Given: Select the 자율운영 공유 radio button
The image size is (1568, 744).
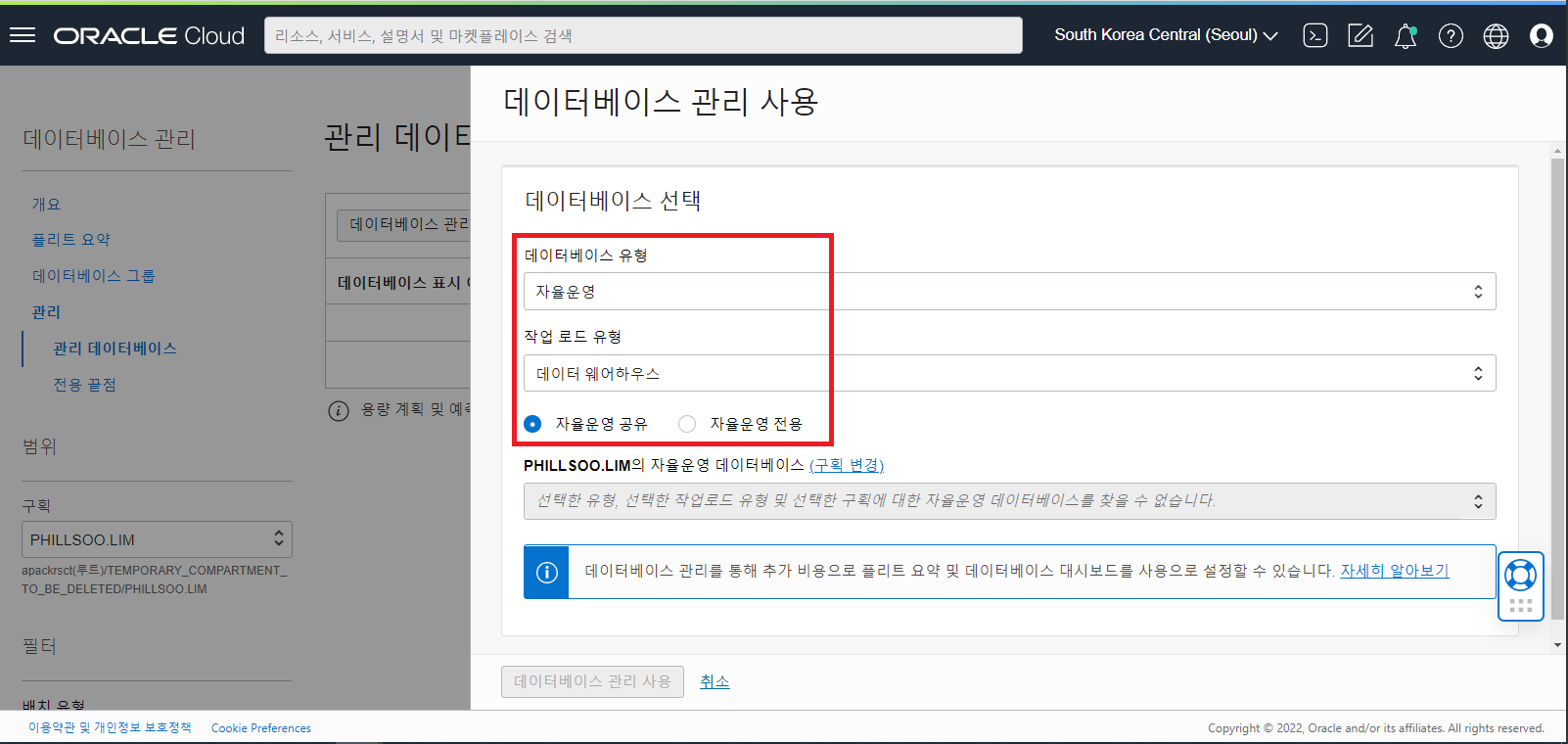Looking at the screenshot, I should 532,424.
